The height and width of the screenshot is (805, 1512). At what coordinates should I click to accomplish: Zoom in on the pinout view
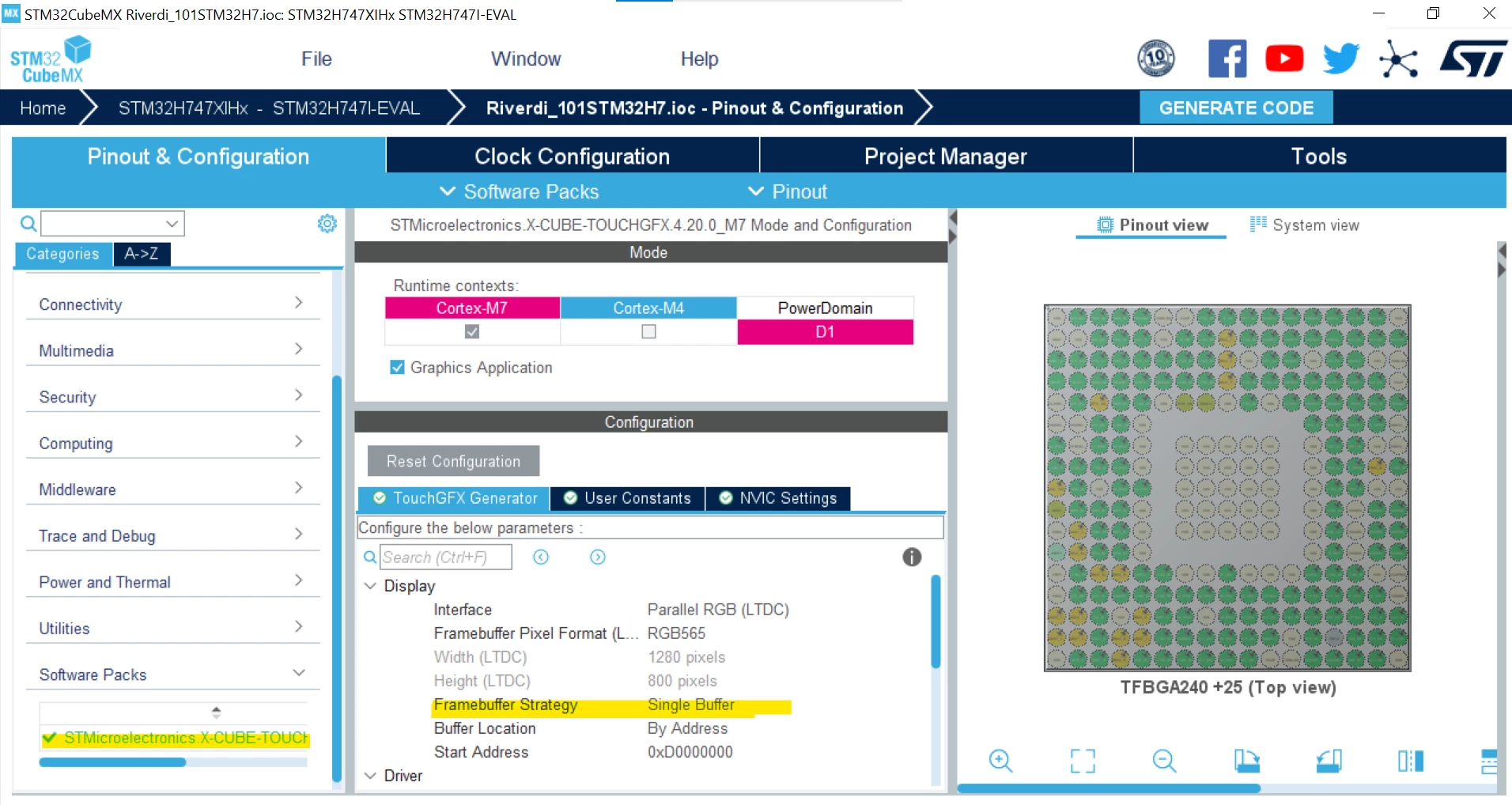pos(1000,761)
